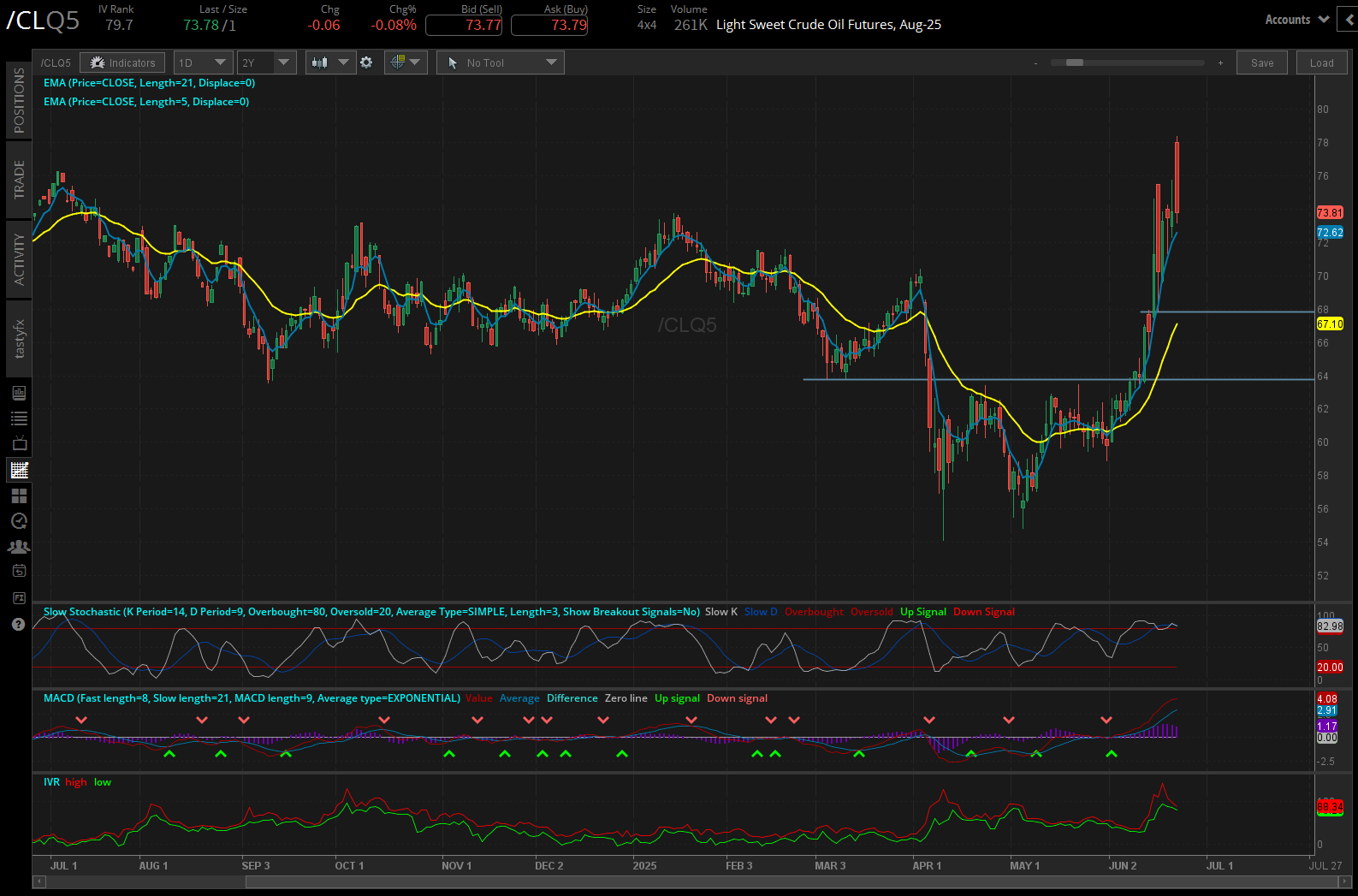
Task: Open the calendar events sidebar icon
Action: [19, 571]
